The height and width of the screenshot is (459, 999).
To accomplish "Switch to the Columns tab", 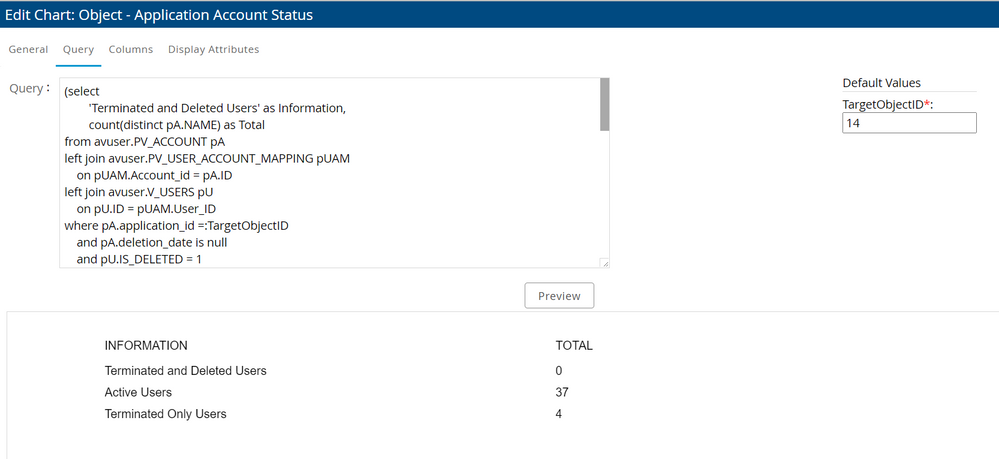I will (131, 49).
